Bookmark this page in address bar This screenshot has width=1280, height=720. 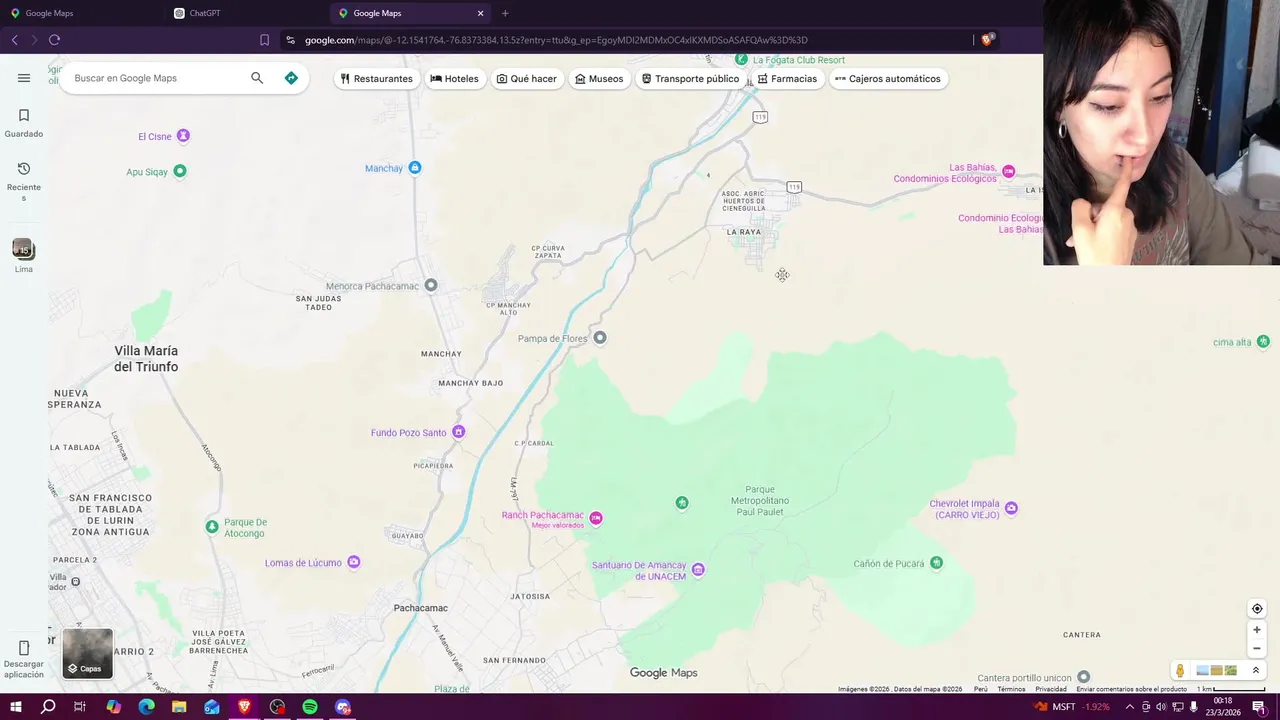264,40
